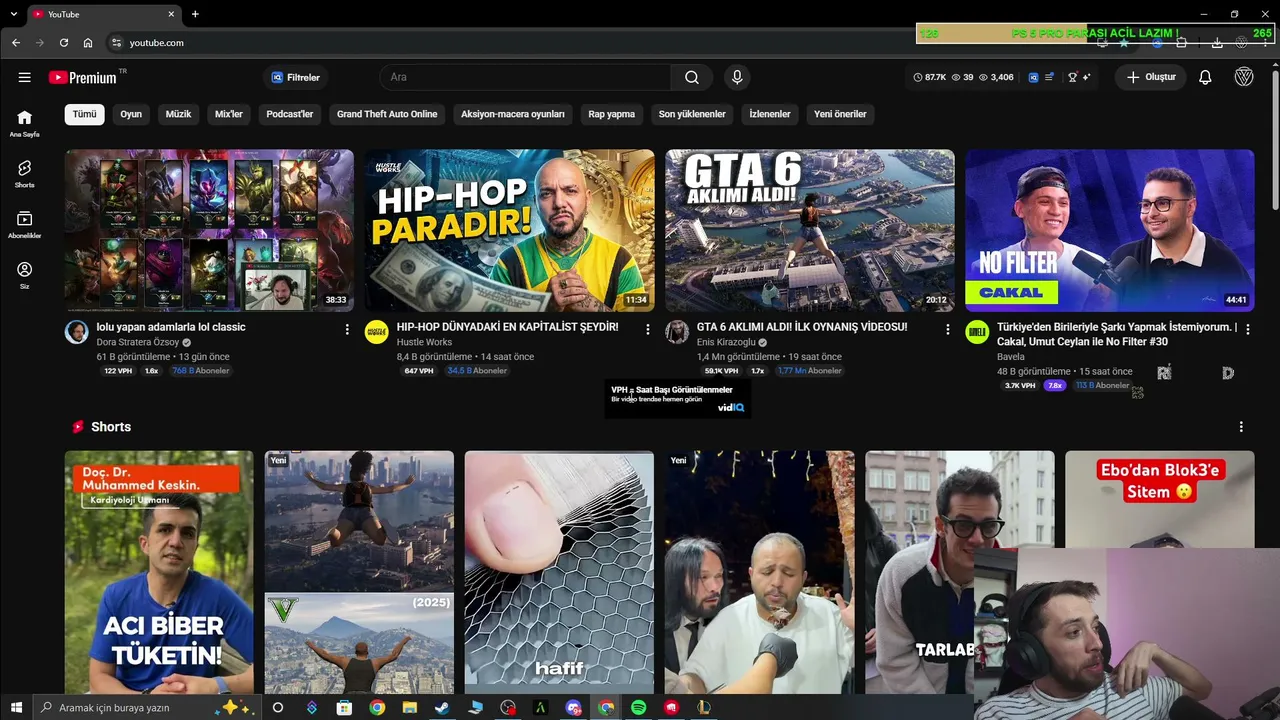Open File Explorer from the taskbar
1280x720 pixels.
(409, 707)
